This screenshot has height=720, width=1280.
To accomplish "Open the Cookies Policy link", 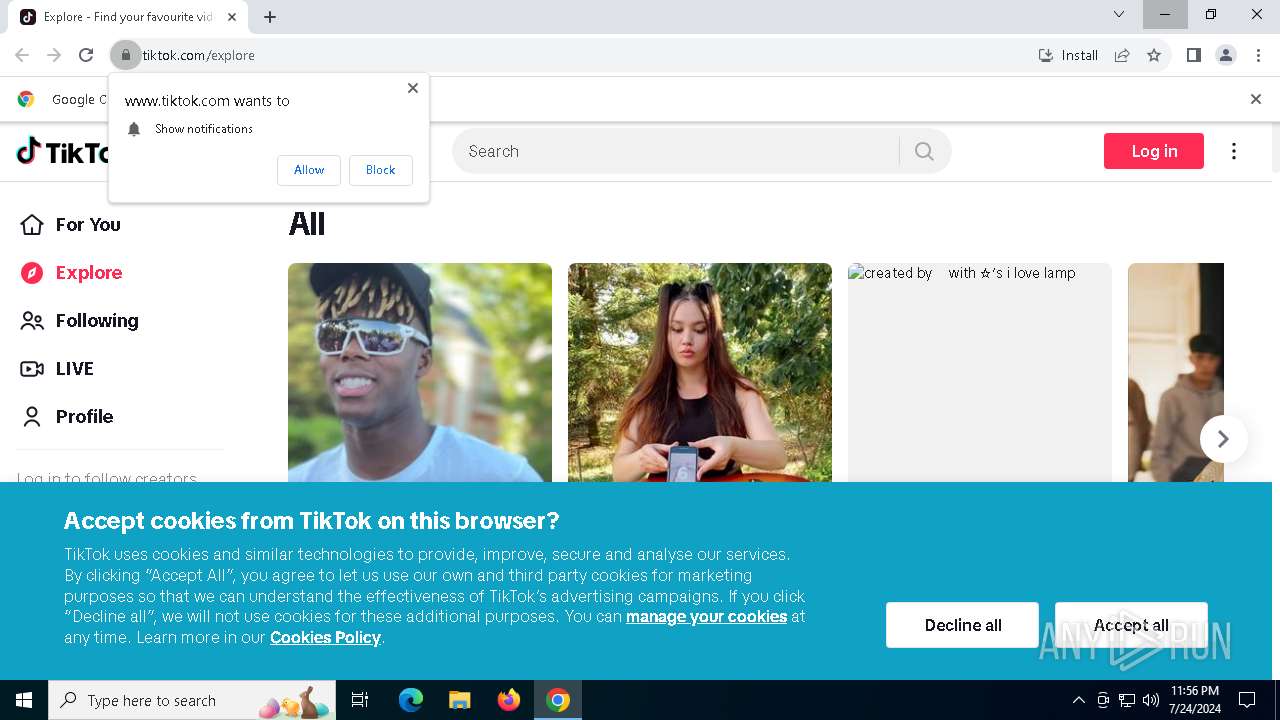I will pyautogui.click(x=325, y=638).
